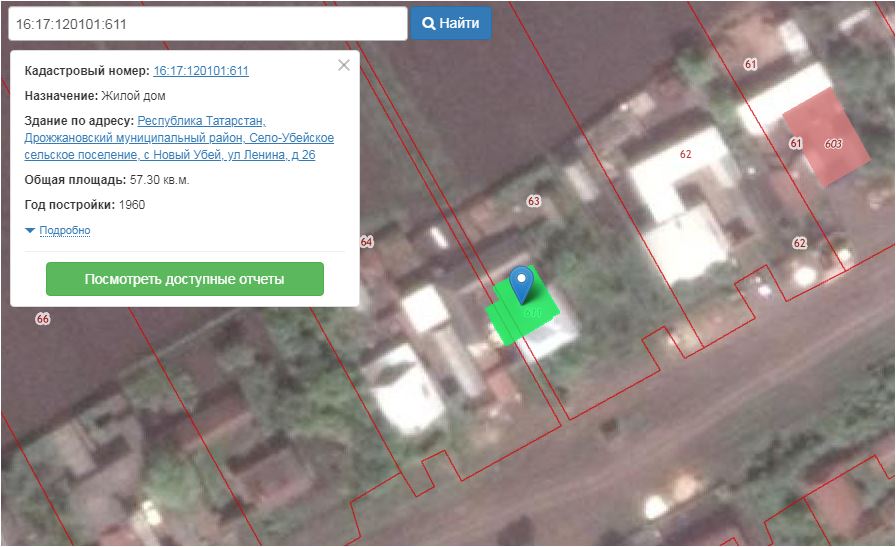The width and height of the screenshot is (896, 547).
Task: Click parcel label 61 near the map's top
Action: [751, 64]
